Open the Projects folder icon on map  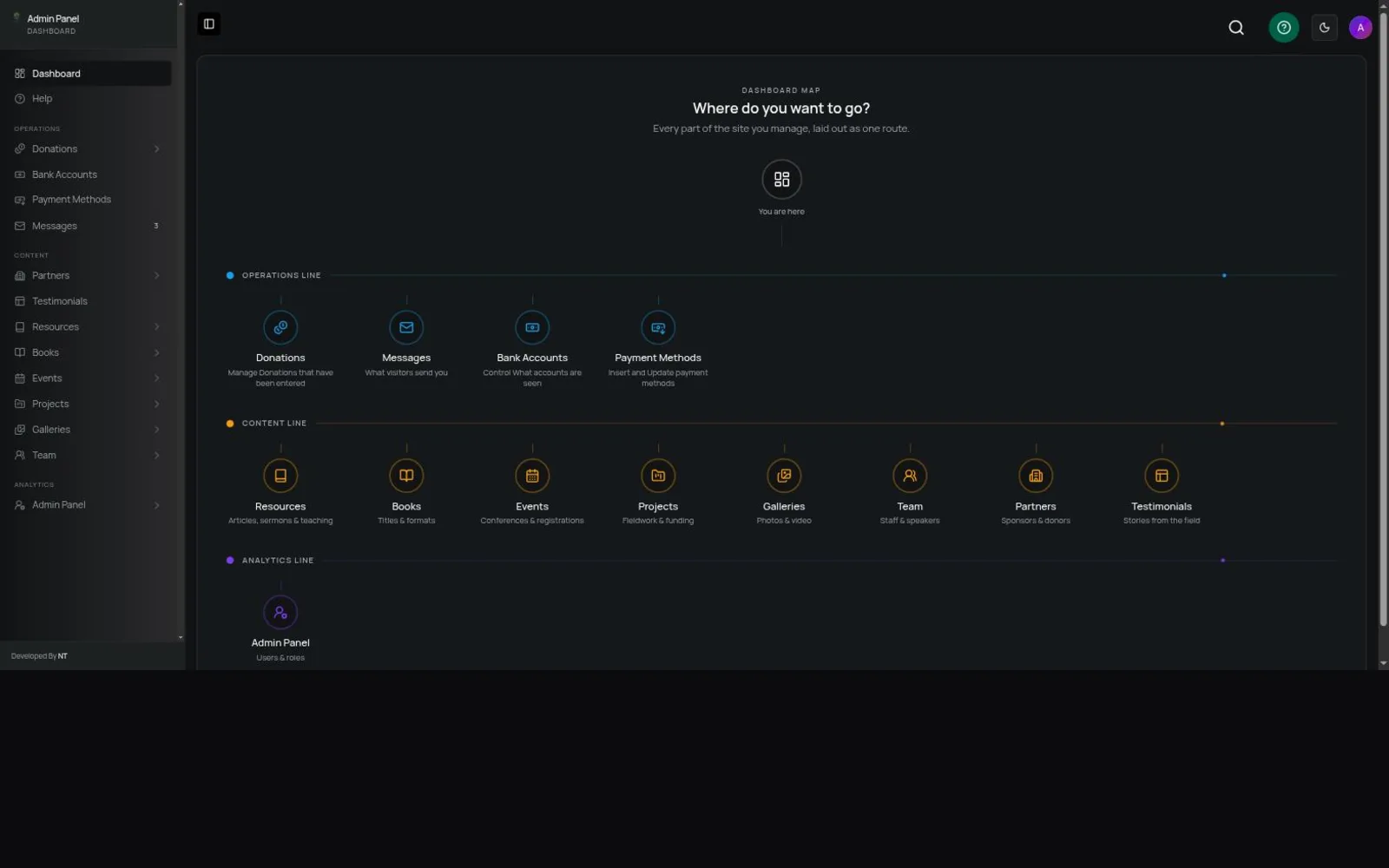(658, 476)
